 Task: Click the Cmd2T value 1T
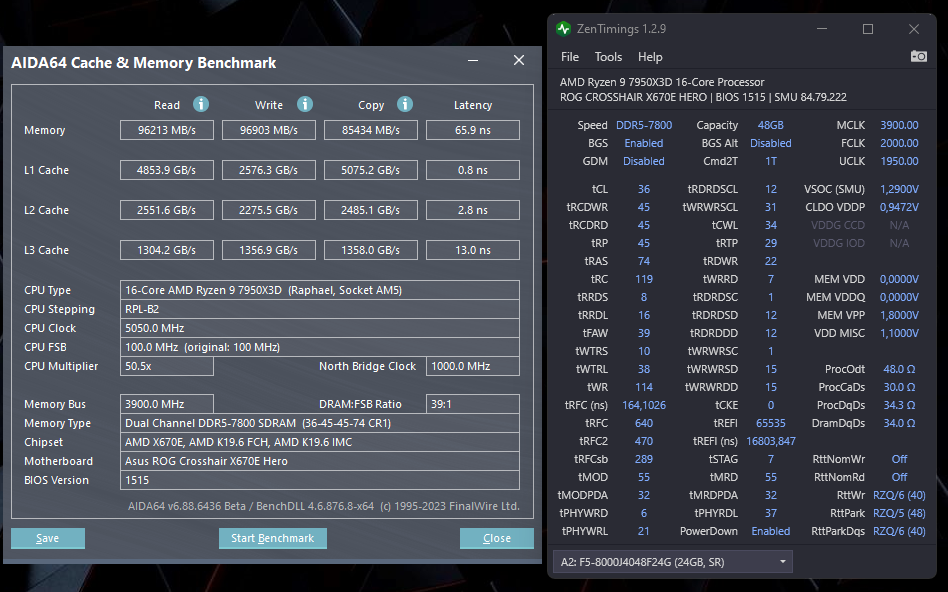[771, 161]
